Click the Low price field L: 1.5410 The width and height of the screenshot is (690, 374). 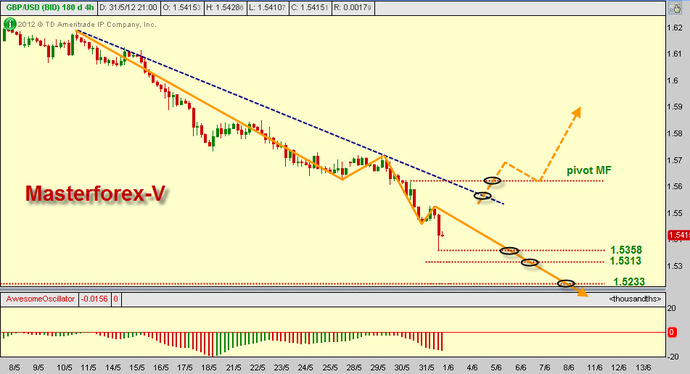(x=268, y=7)
